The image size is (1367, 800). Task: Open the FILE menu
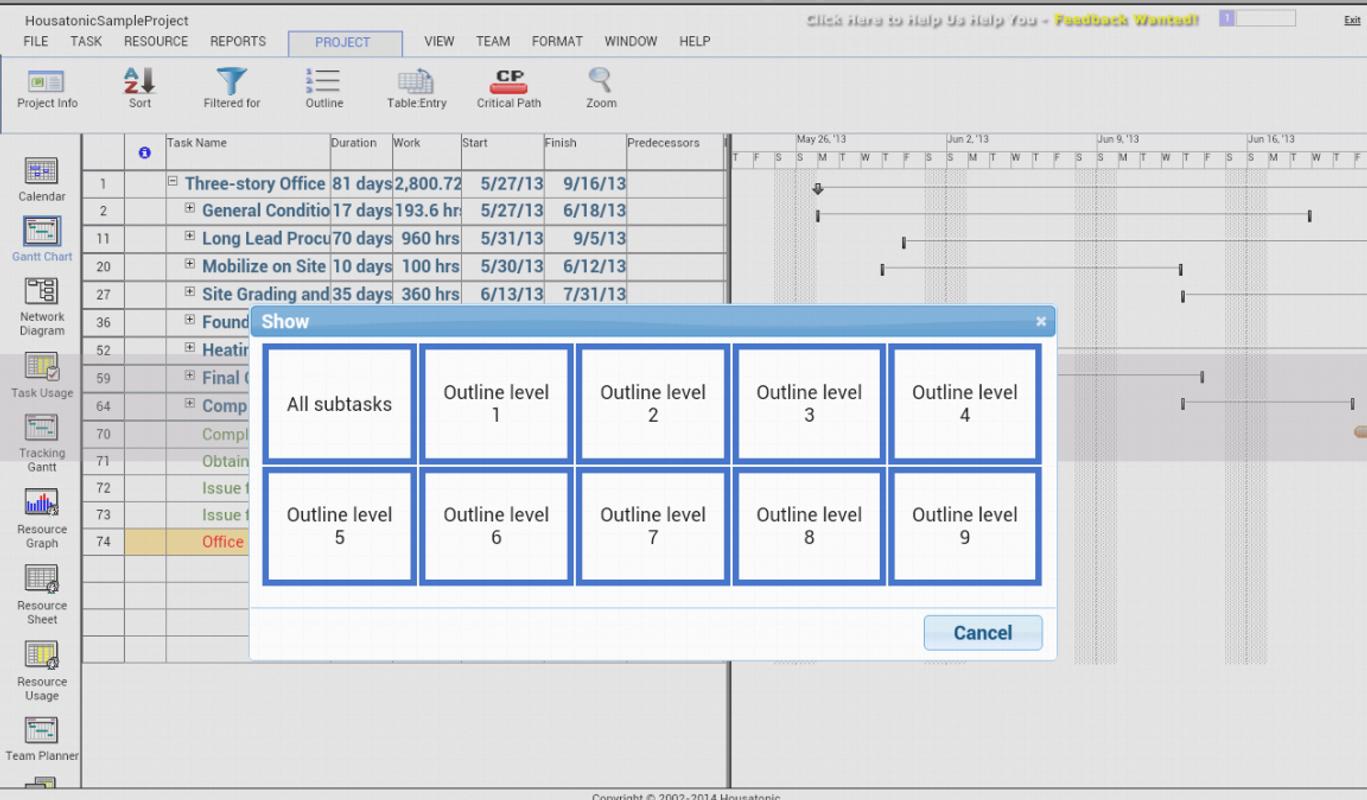(x=36, y=42)
